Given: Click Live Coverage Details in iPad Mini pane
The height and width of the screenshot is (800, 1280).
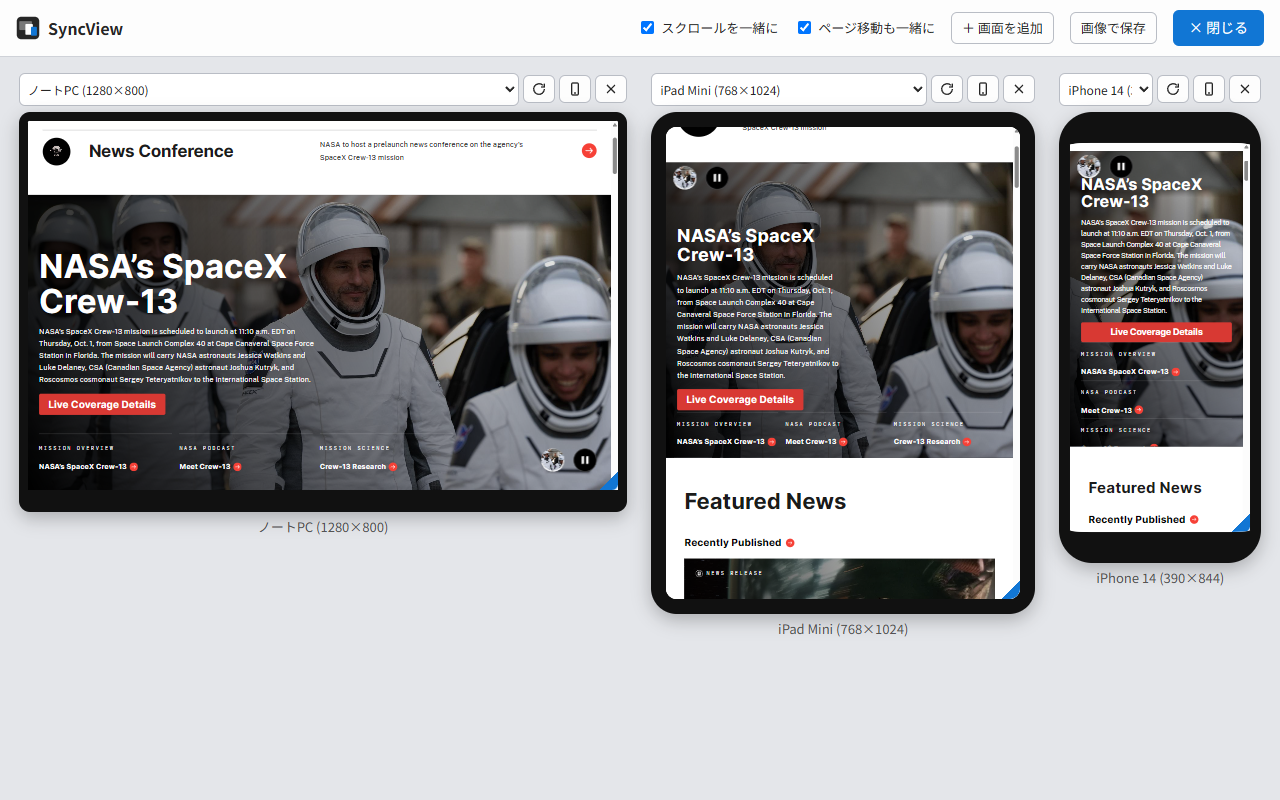Looking at the screenshot, I should [740, 399].
